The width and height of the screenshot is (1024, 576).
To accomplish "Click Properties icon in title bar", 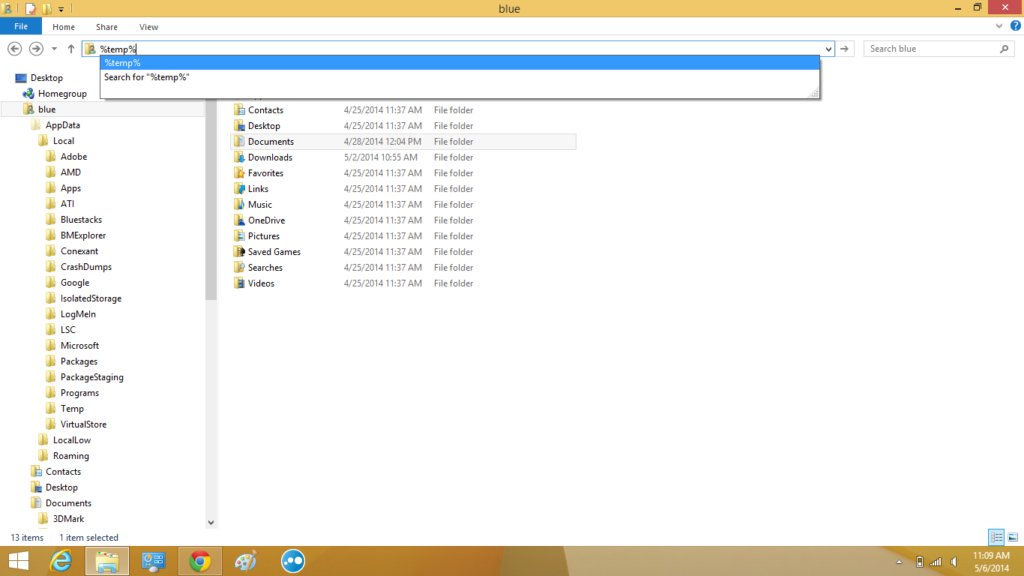I will 31,9.
